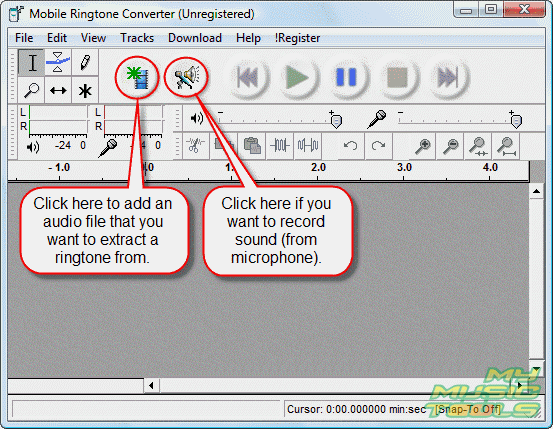Screen dimensions: 553x429
Task: Select the Selection (I-beam) tool
Action: (31, 62)
